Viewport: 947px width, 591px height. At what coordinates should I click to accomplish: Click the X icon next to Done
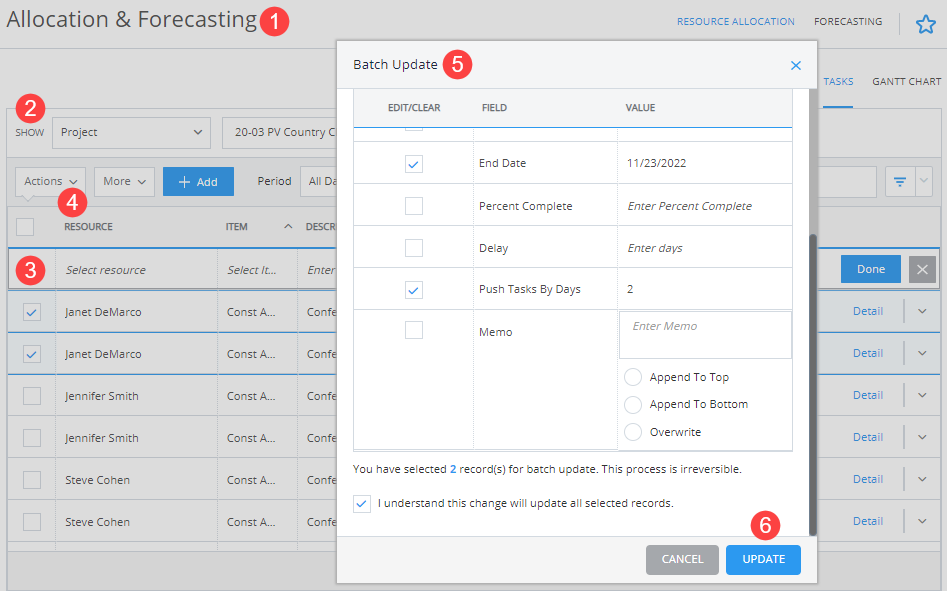pyautogui.click(x=922, y=269)
